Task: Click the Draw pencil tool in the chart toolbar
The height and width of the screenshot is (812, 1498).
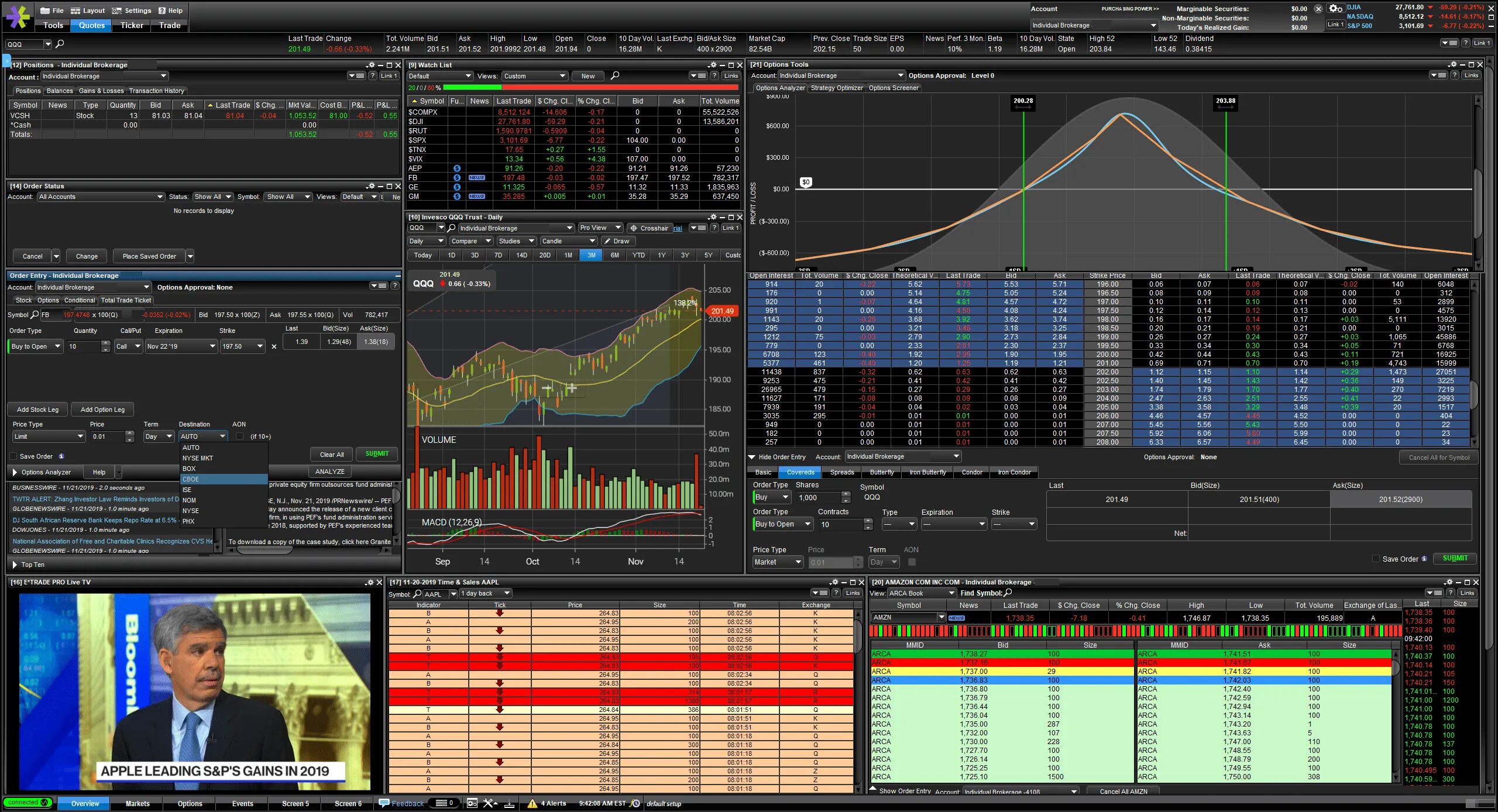Action: click(609, 241)
